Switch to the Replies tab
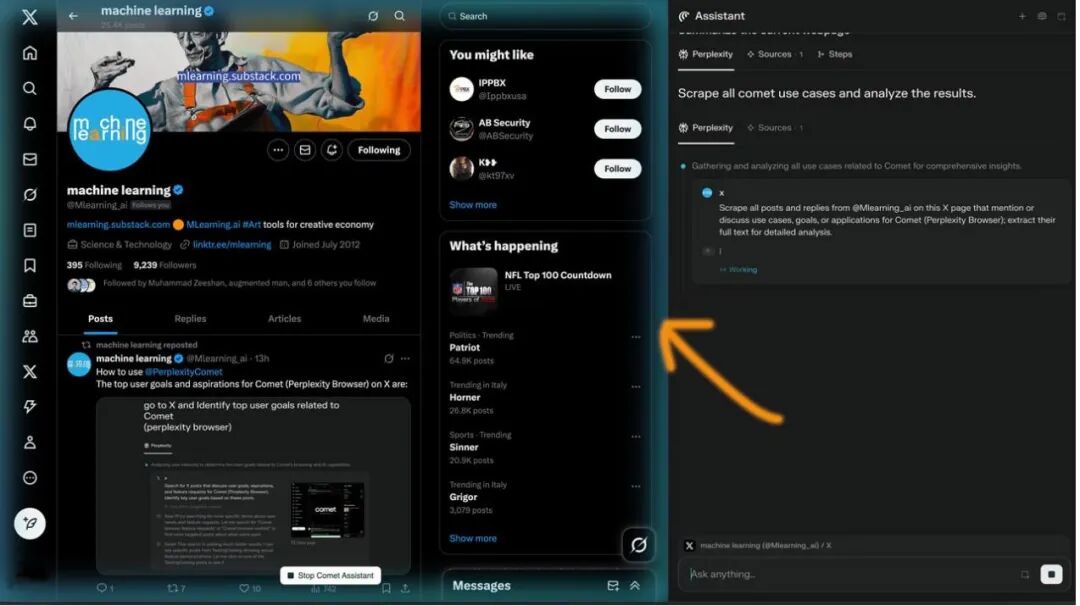Image resolution: width=1080 pixels, height=606 pixels. pyautogui.click(x=190, y=319)
